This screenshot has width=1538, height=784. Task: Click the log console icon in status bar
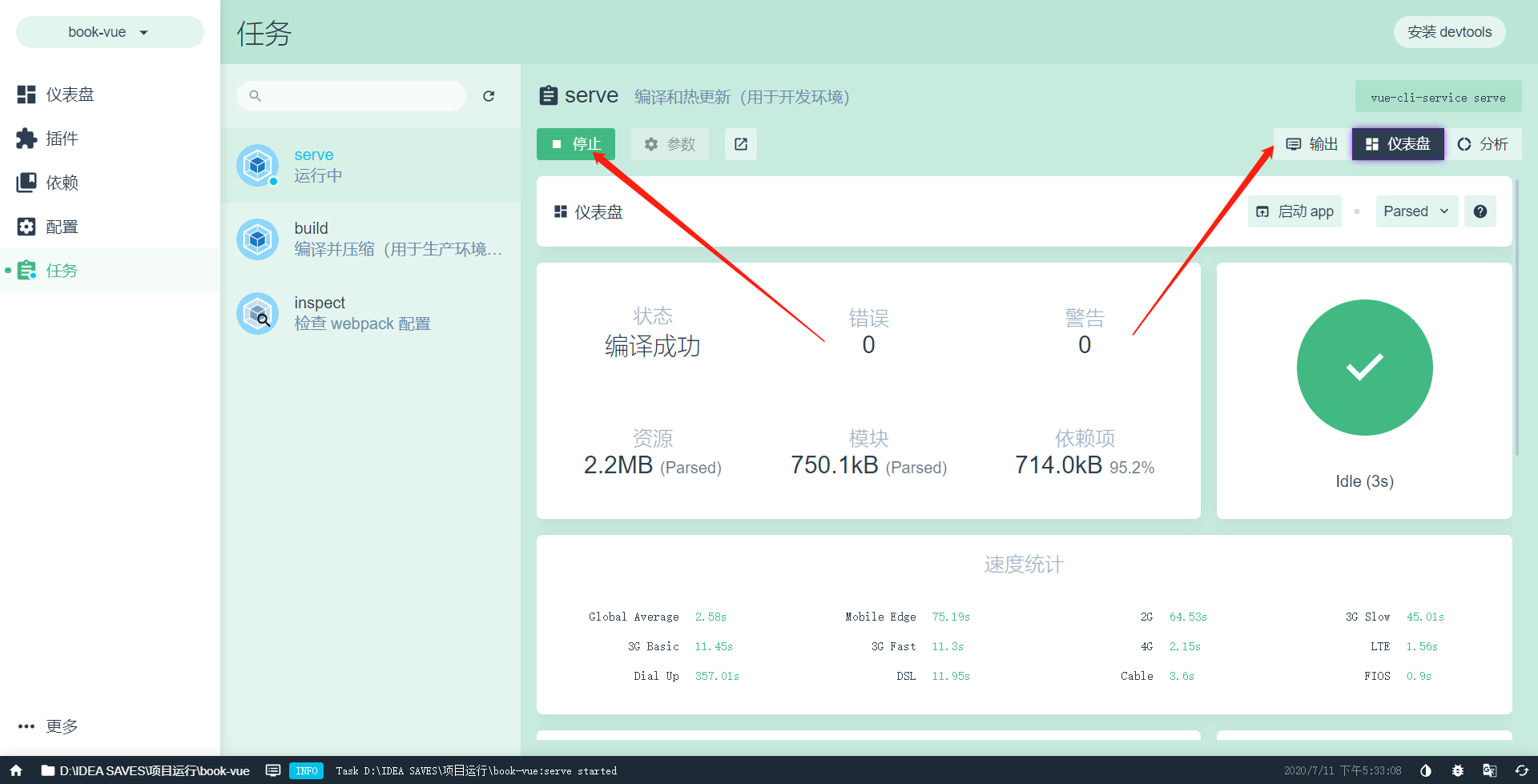[x=273, y=770]
